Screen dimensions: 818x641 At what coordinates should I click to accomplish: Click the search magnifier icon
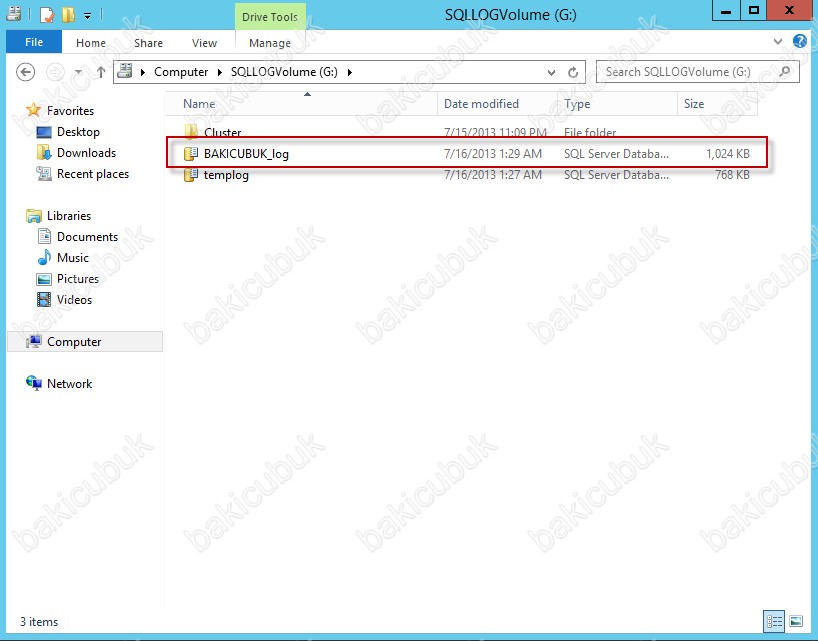784,71
